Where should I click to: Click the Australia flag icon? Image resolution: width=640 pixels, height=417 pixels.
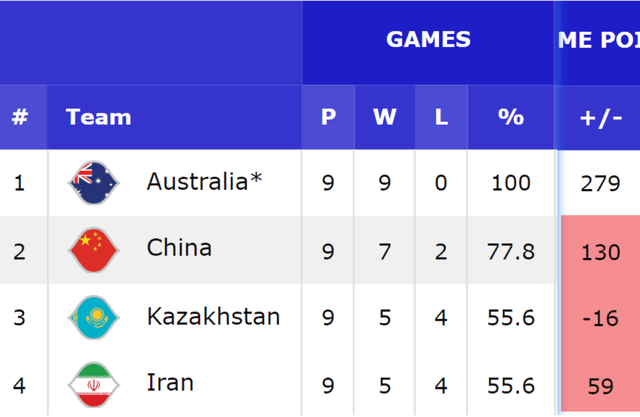[x=93, y=182]
